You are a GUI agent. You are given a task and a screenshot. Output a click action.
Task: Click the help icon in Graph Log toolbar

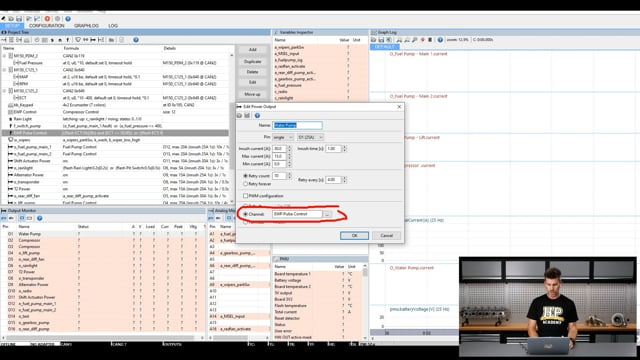click(x=440, y=40)
